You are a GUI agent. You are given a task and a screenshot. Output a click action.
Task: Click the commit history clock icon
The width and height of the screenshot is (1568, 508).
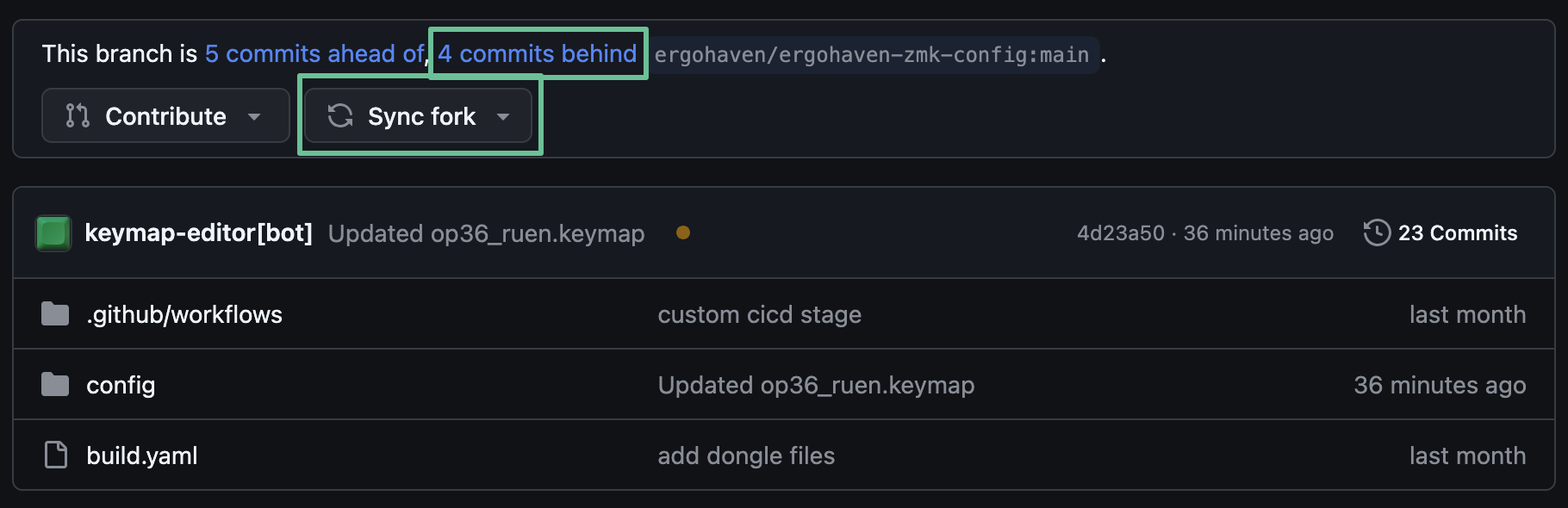[x=1377, y=232]
